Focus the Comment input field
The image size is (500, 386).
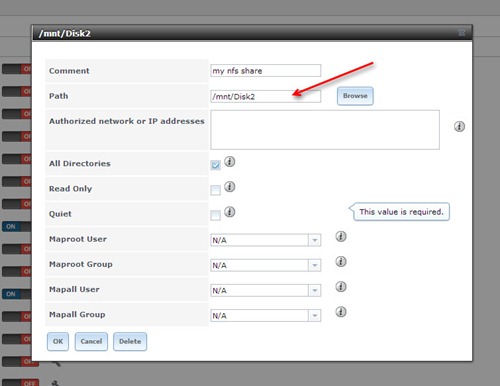click(x=266, y=71)
